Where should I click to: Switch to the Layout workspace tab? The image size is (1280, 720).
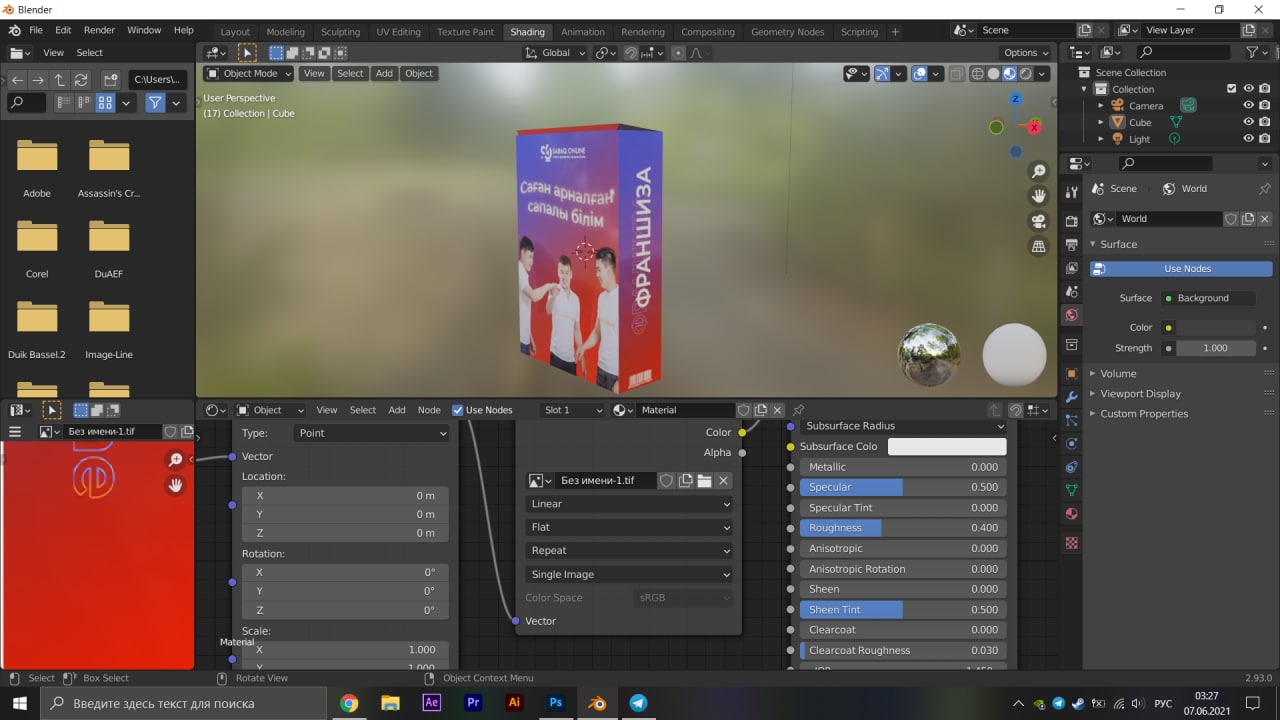235,32
